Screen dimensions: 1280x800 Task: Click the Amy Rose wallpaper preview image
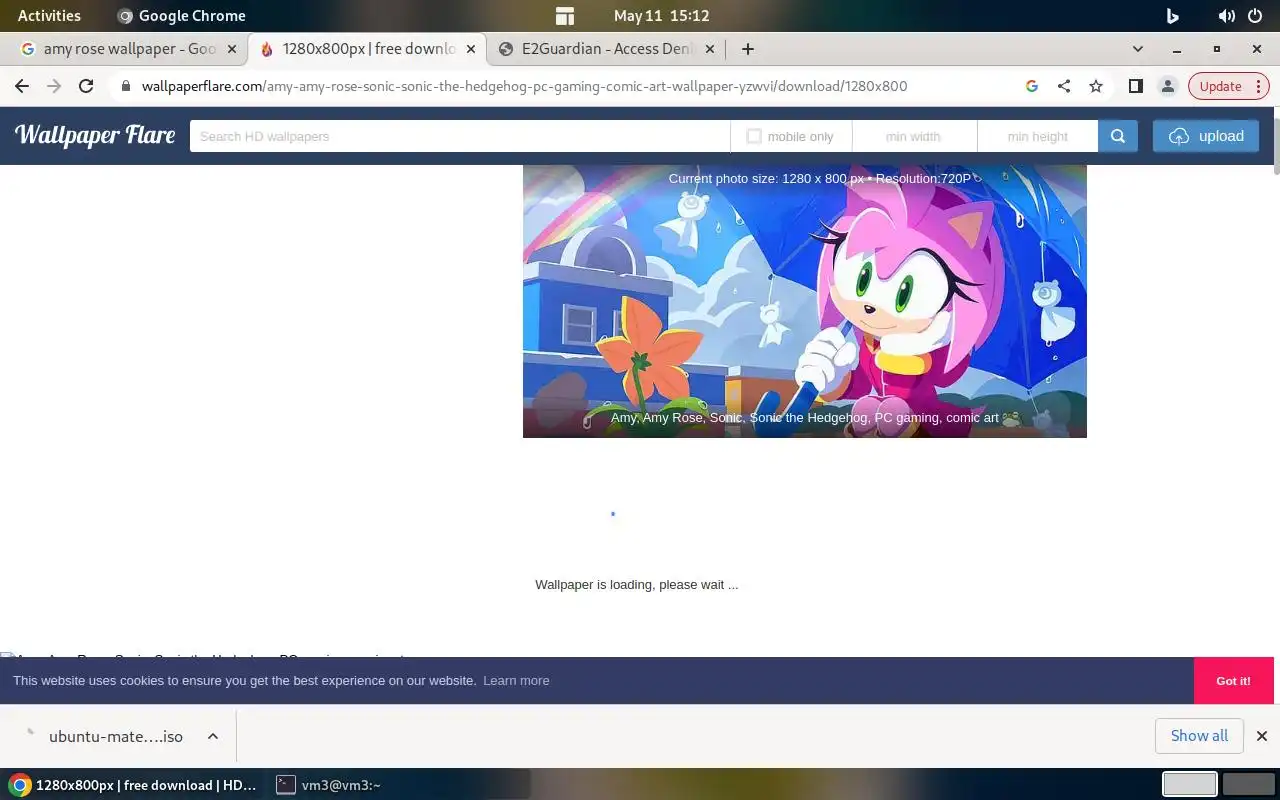coord(805,300)
